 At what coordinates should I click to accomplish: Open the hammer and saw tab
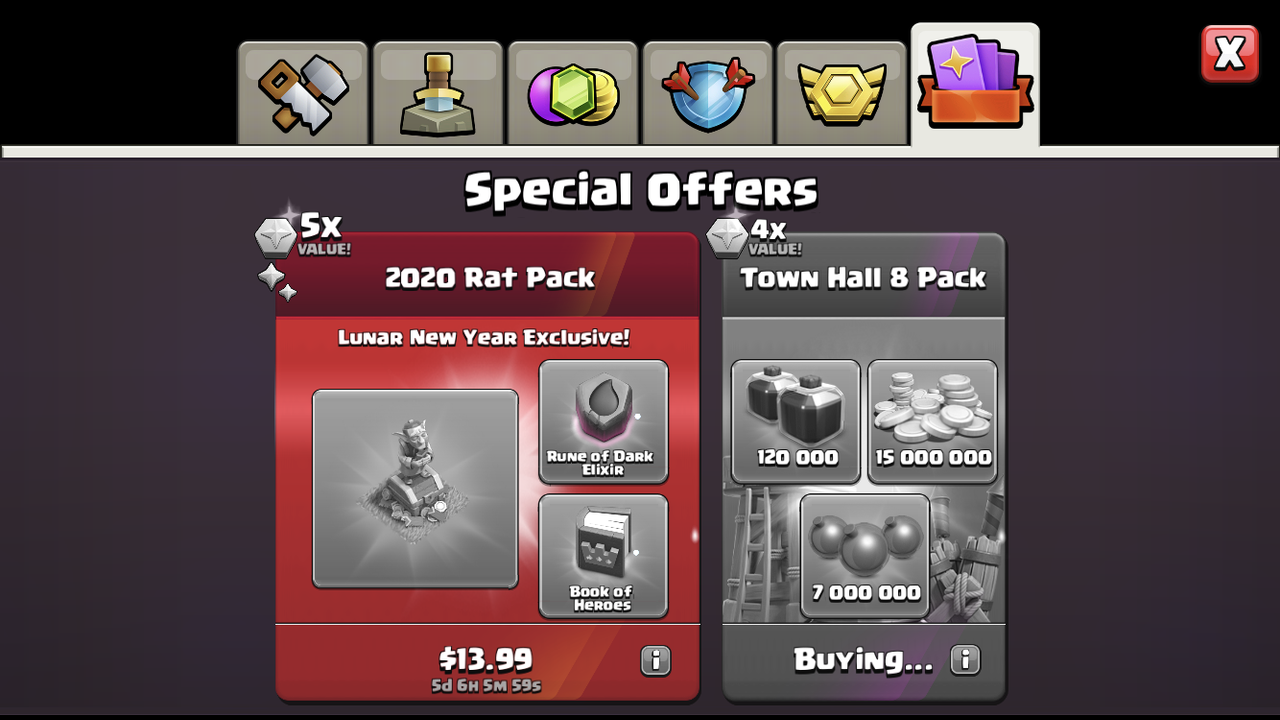[x=303, y=94]
